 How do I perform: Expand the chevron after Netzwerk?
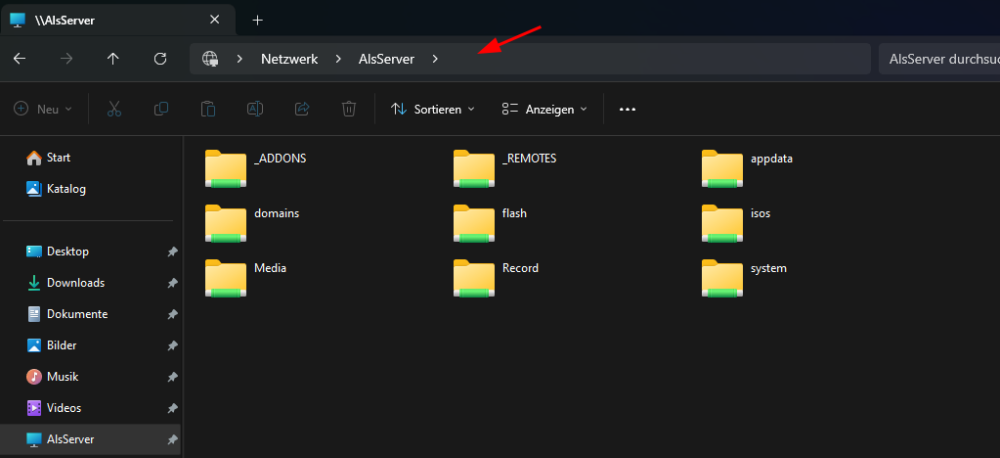(x=338, y=59)
